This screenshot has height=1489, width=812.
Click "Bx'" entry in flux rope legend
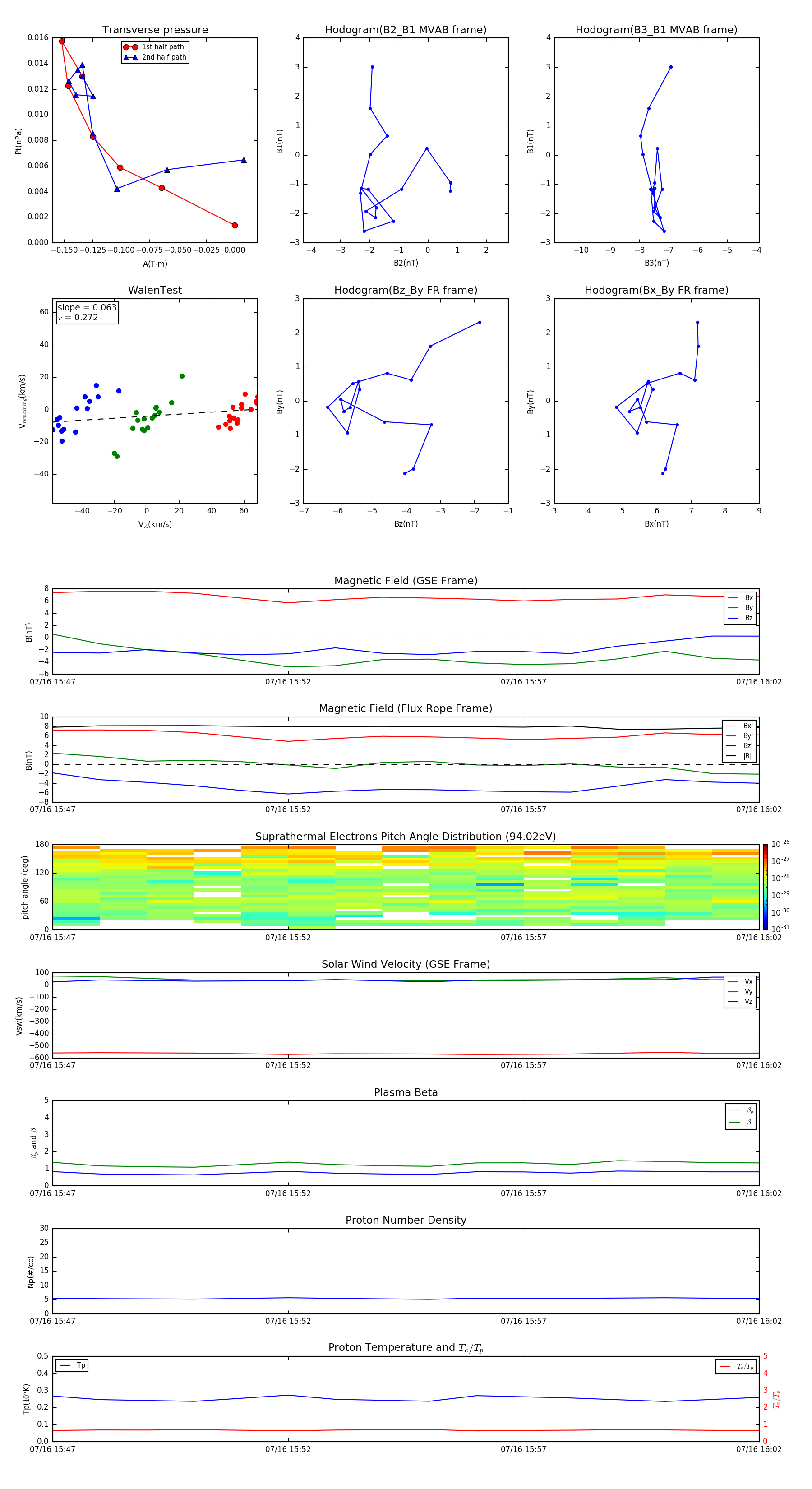click(x=739, y=726)
